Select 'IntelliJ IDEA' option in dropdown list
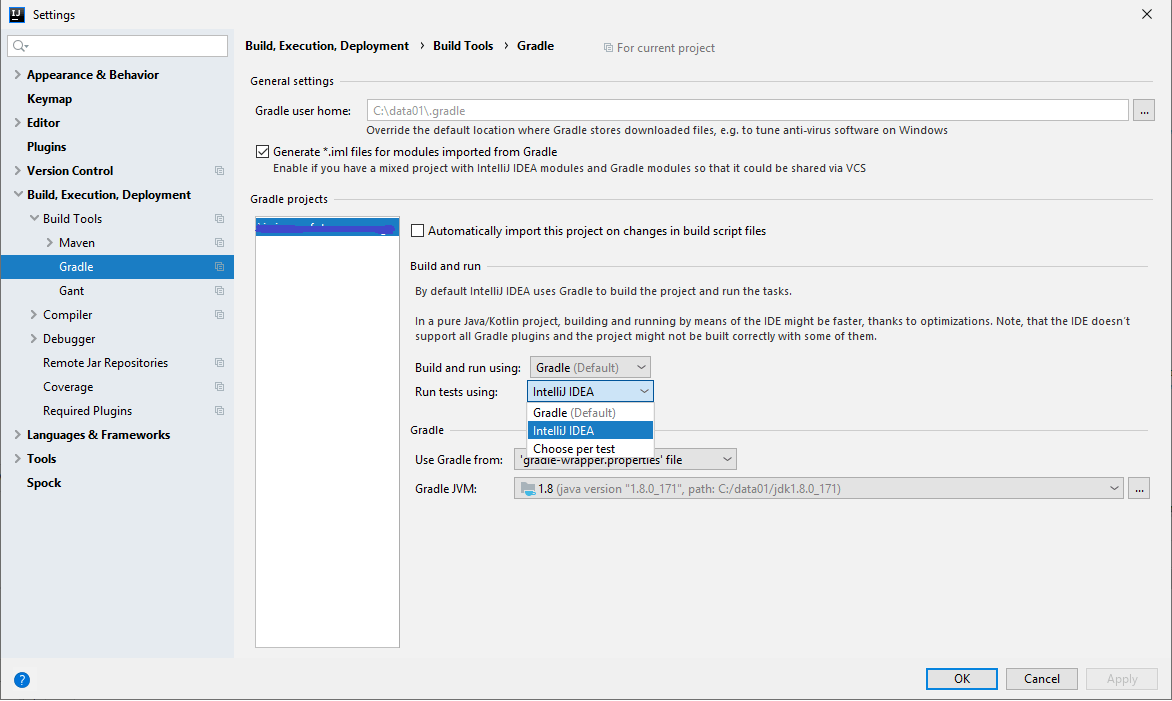The width and height of the screenshot is (1172, 701). (x=590, y=430)
